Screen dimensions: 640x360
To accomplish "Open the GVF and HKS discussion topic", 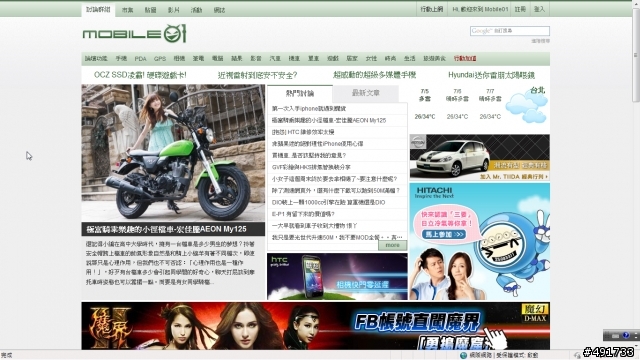I will (311, 167).
